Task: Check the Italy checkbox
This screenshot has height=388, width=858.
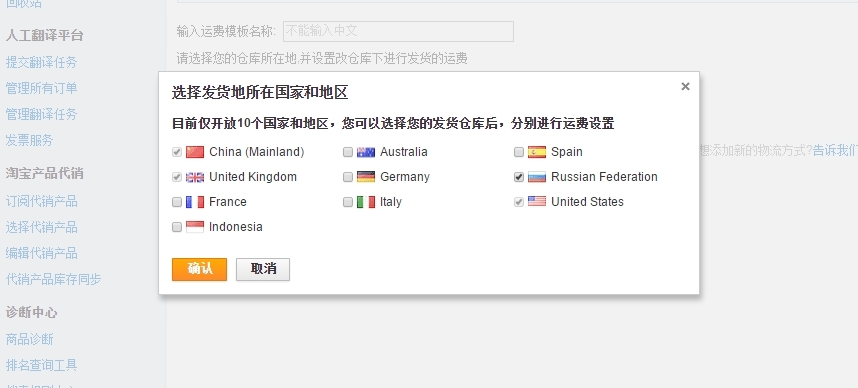Action: click(x=348, y=202)
